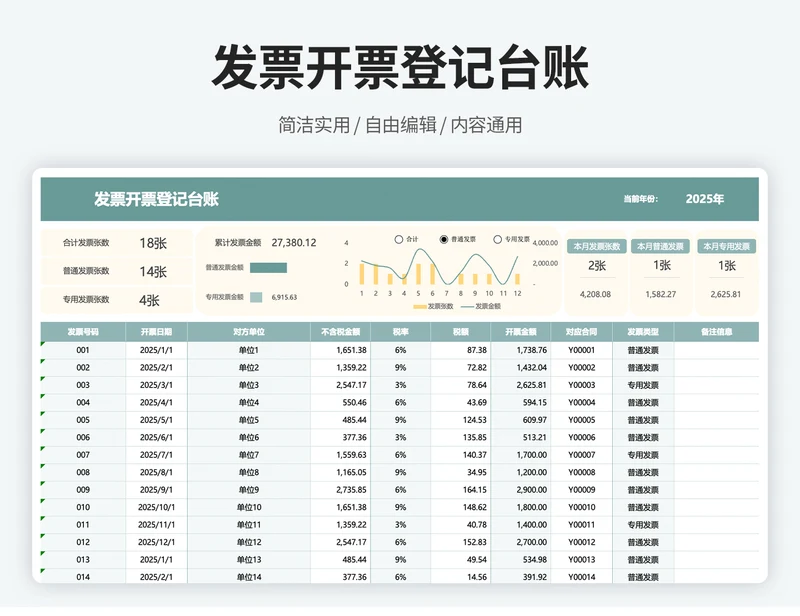Click the remarks cell in row 005
Image resolution: width=800 pixels, height=616 pixels.
point(716,420)
